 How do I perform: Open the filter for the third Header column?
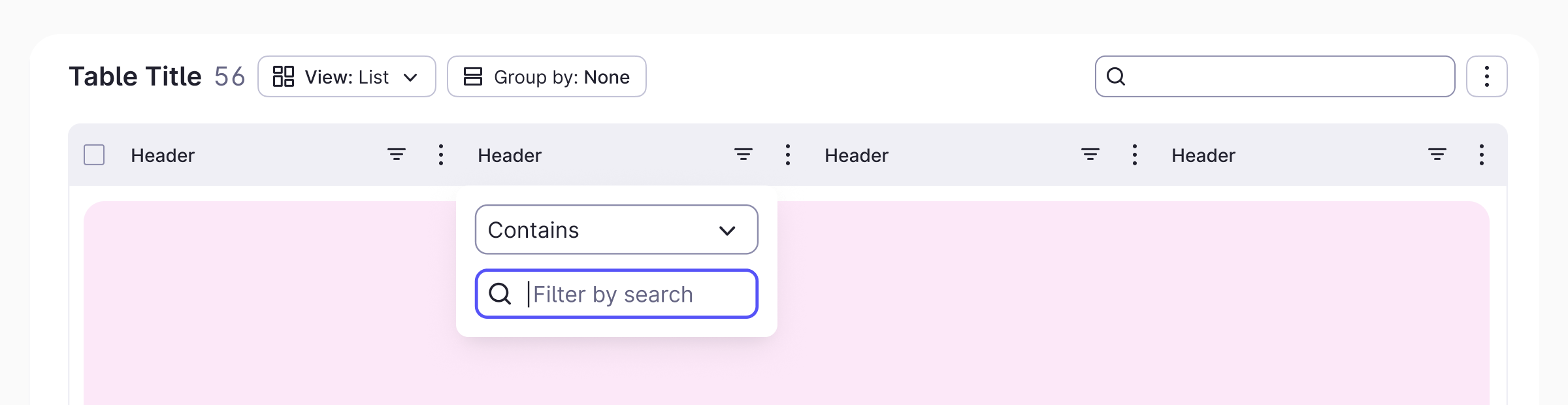(1090, 155)
